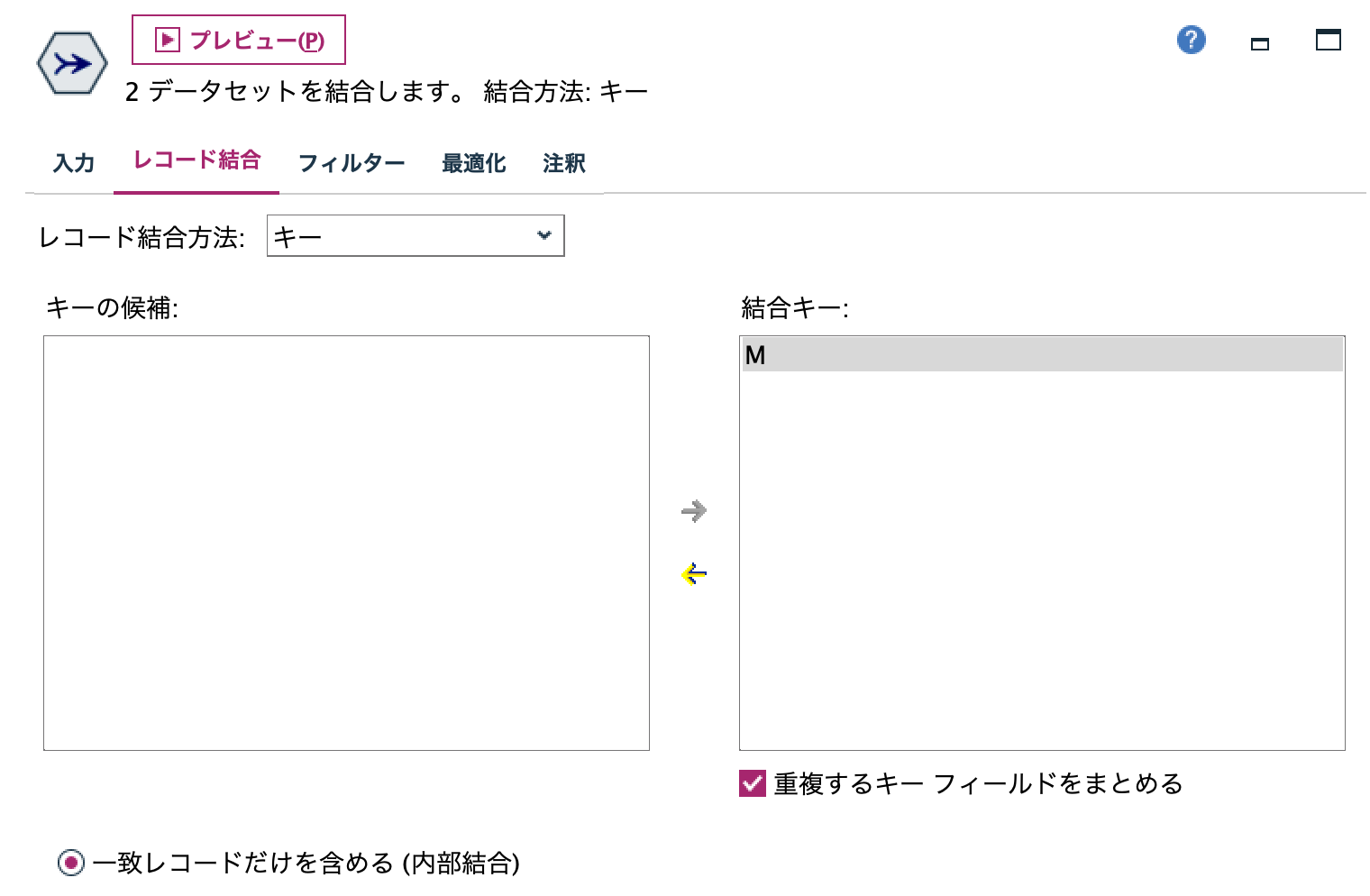Open the フィルター tab
Viewport: 1370px width, 896px height.
pyautogui.click(x=352, y=163)
